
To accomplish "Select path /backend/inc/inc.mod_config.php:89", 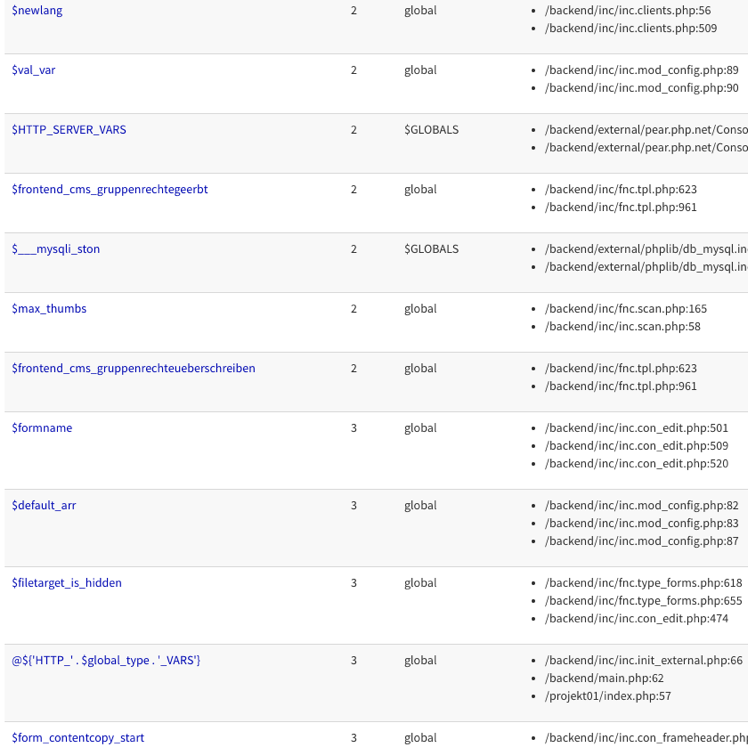I will (642, 70).
